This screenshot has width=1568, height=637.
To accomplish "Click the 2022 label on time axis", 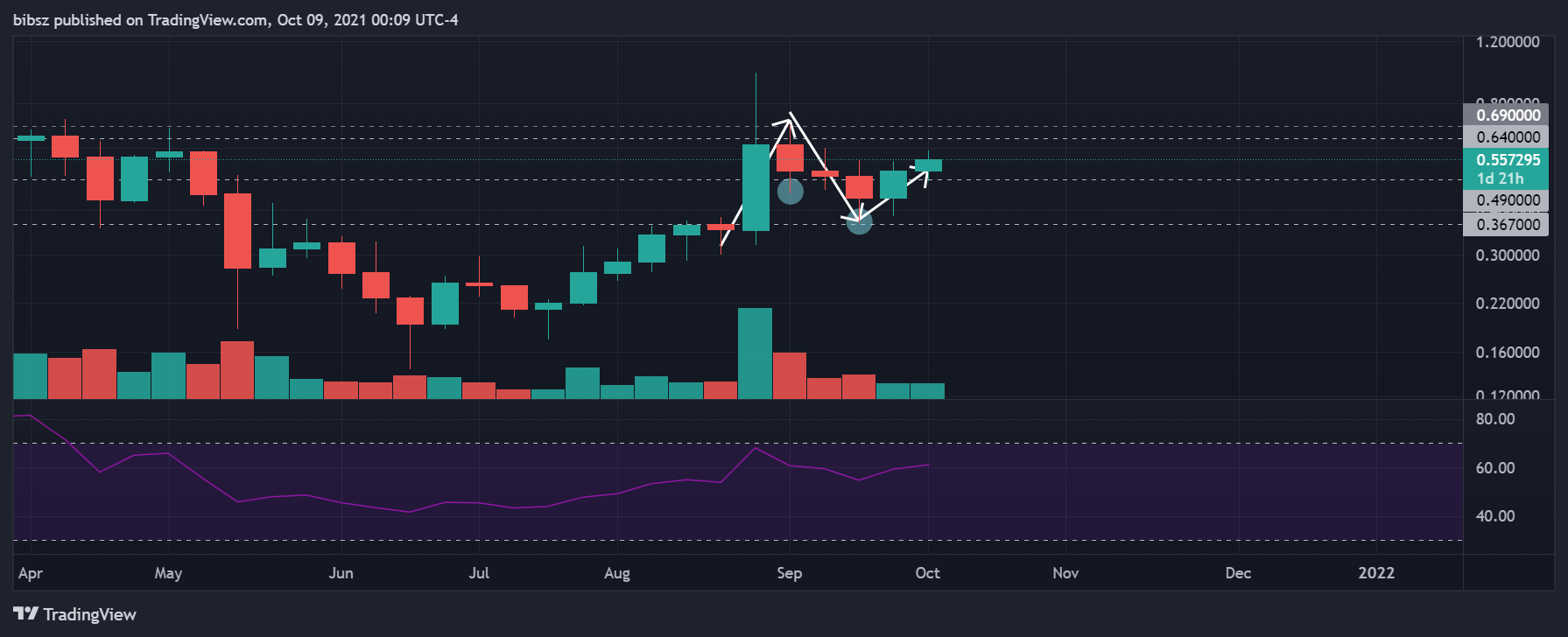I will point(1376,573).
